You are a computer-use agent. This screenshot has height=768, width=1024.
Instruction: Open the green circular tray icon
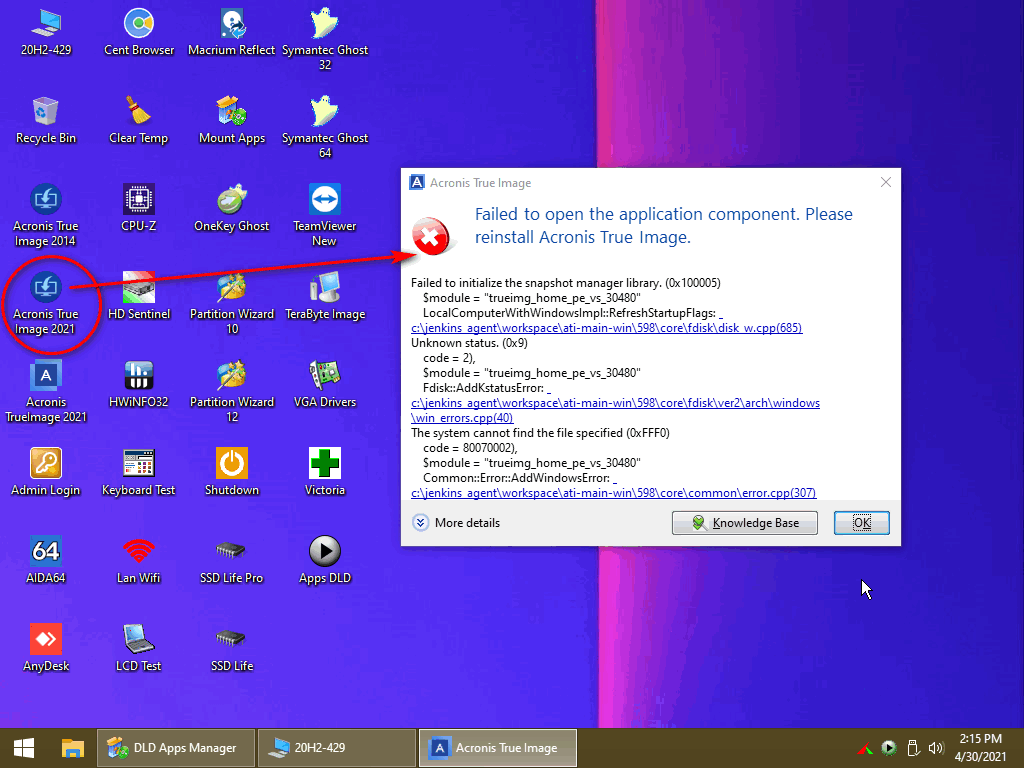tap(889, 748)
